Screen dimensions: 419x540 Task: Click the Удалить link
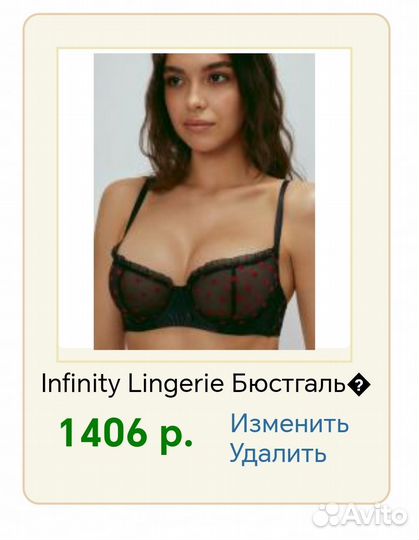(x=278, y=453)
